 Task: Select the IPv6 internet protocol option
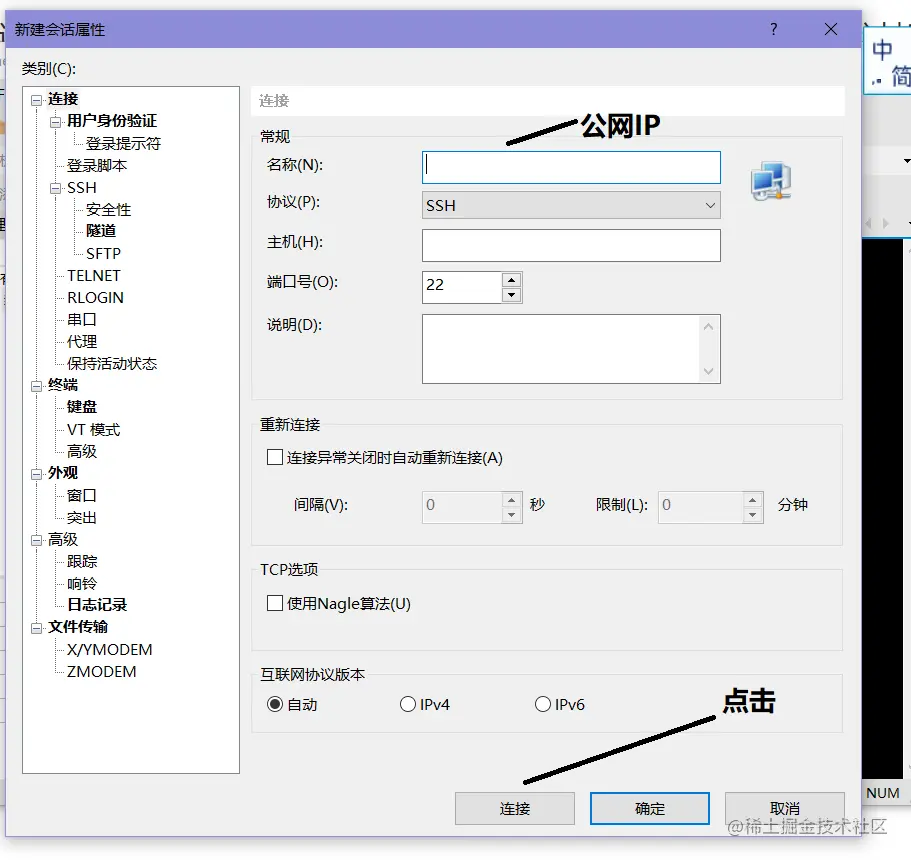tap(541, 703)
